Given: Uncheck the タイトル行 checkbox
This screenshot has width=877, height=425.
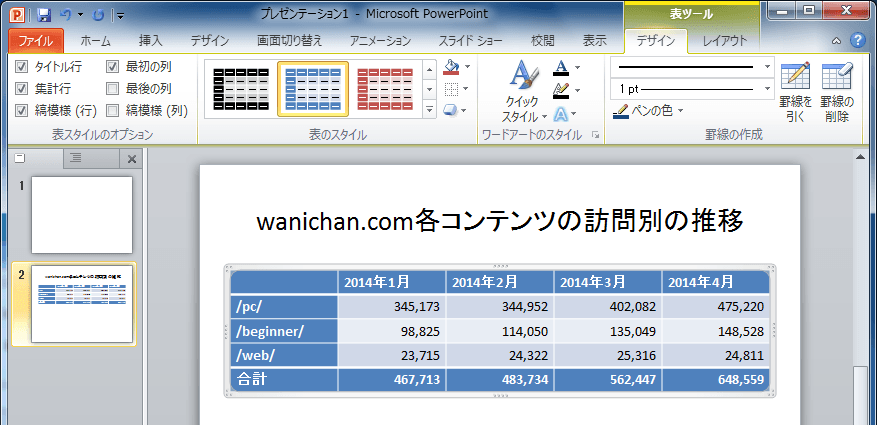Looking at the screenshot, I should coord(21,67).
